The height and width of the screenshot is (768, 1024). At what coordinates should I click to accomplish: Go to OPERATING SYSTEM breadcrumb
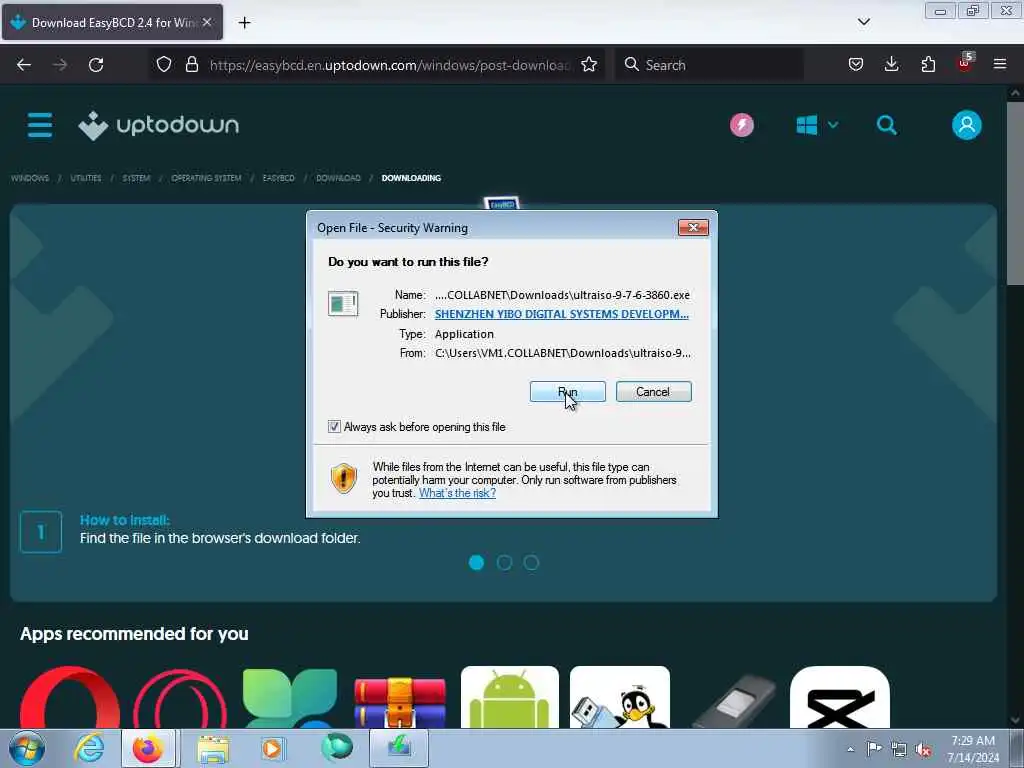(x=206, y=178)
